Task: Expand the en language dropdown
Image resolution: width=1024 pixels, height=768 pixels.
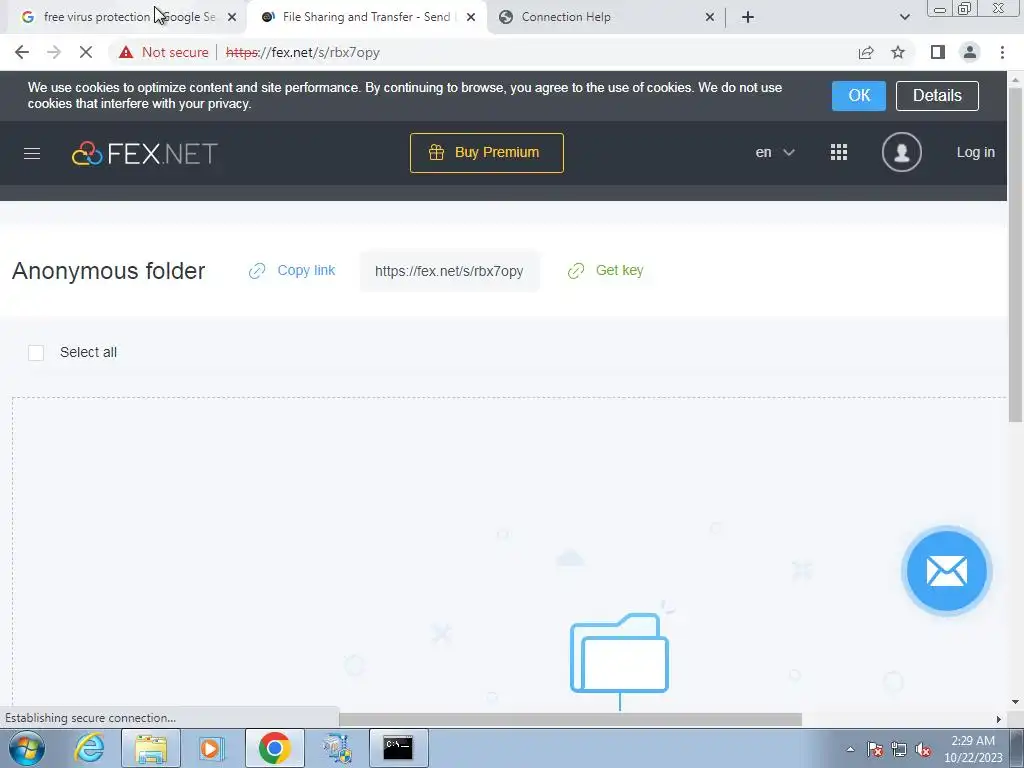Action: [775, 152]
